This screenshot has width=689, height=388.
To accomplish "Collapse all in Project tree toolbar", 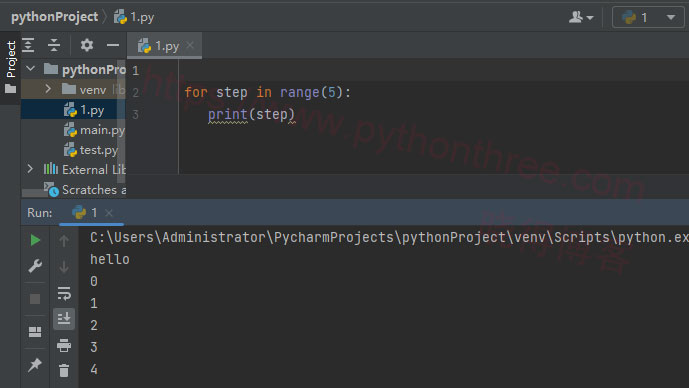I will 54,45.
